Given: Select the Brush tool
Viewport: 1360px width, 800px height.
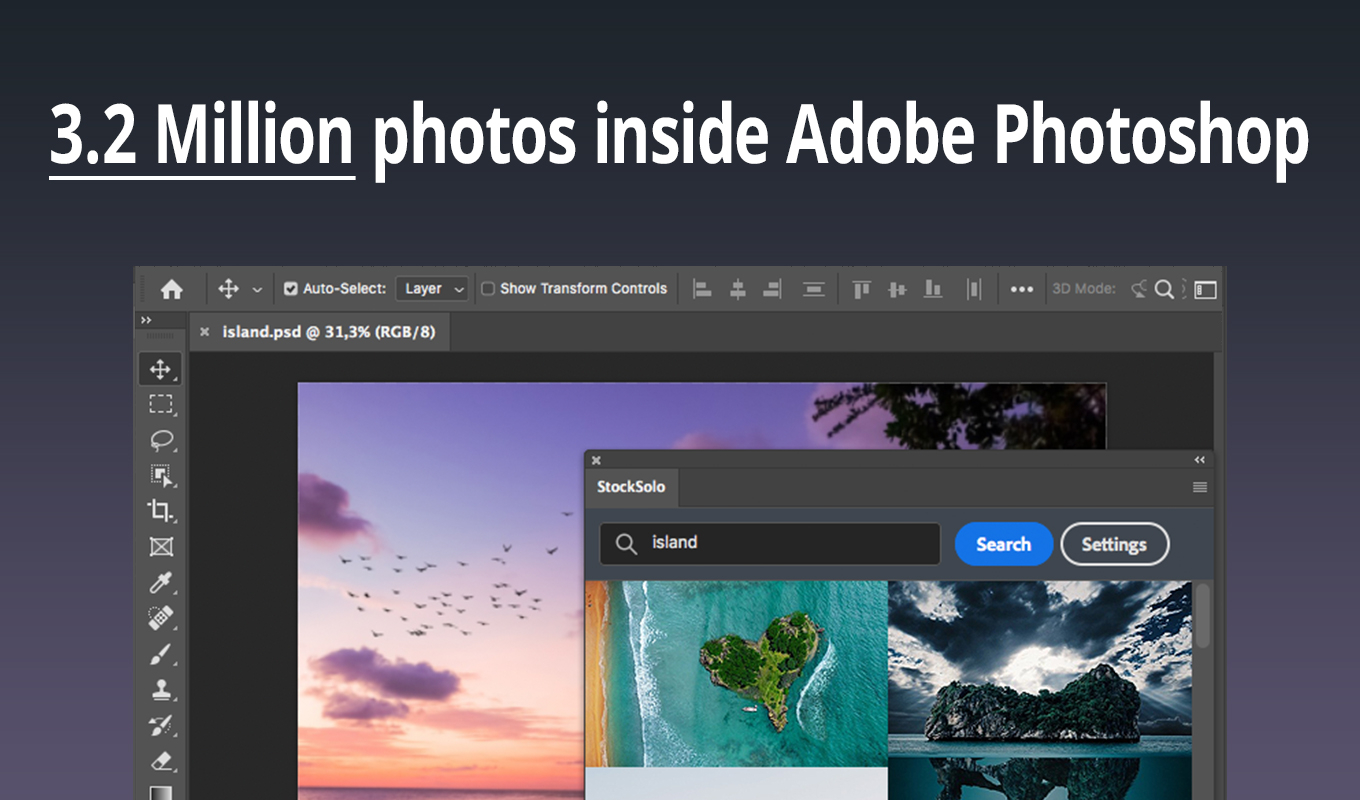Looking at the screenshot, I should click(x=160, y=654).
